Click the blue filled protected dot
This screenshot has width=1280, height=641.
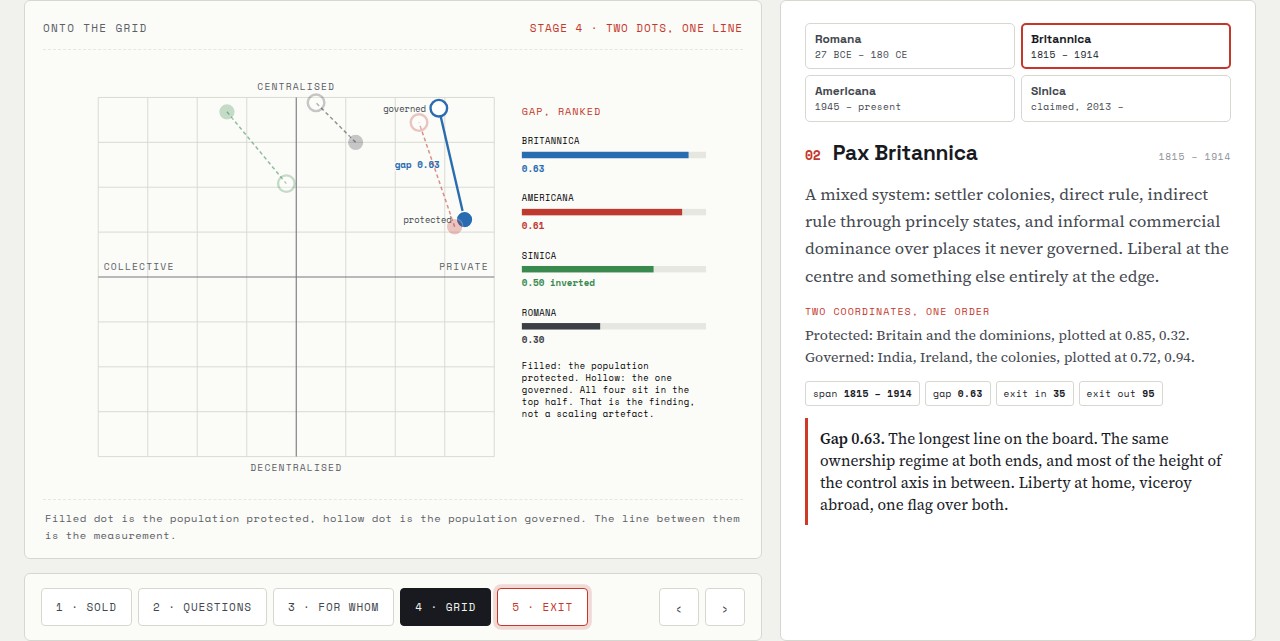coord(464,219)
